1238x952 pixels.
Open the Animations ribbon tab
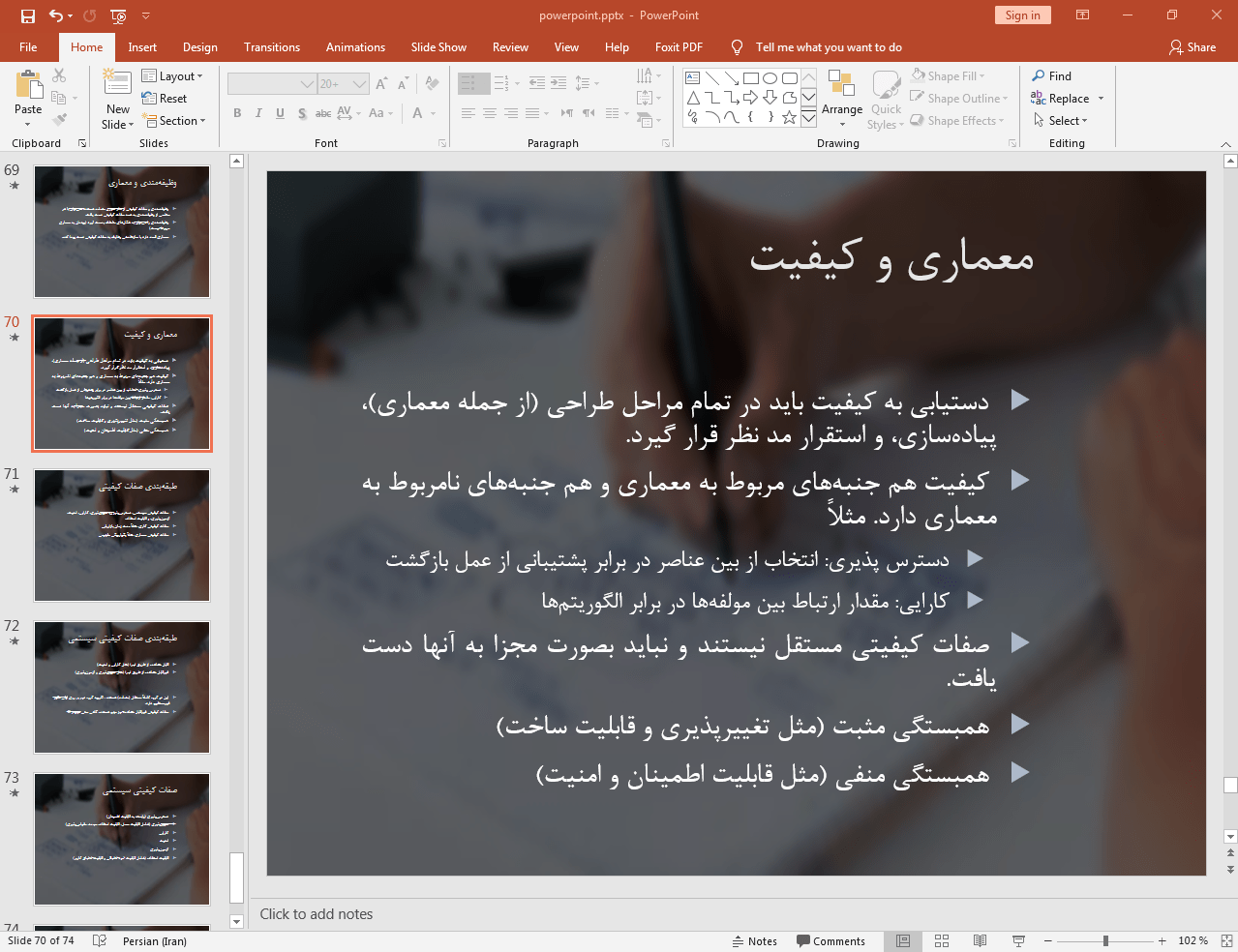coord(355,46)
